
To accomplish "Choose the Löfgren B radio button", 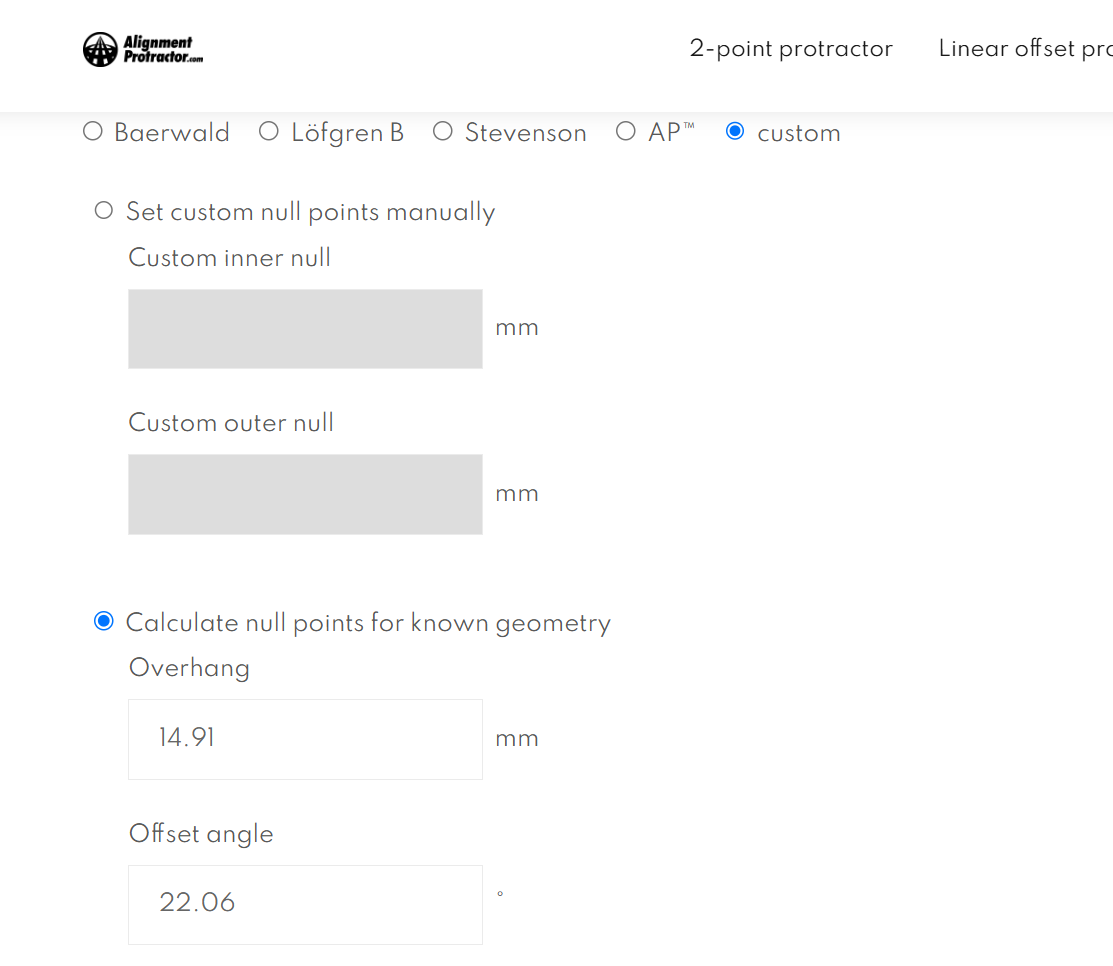I will [x=269, y=132].
